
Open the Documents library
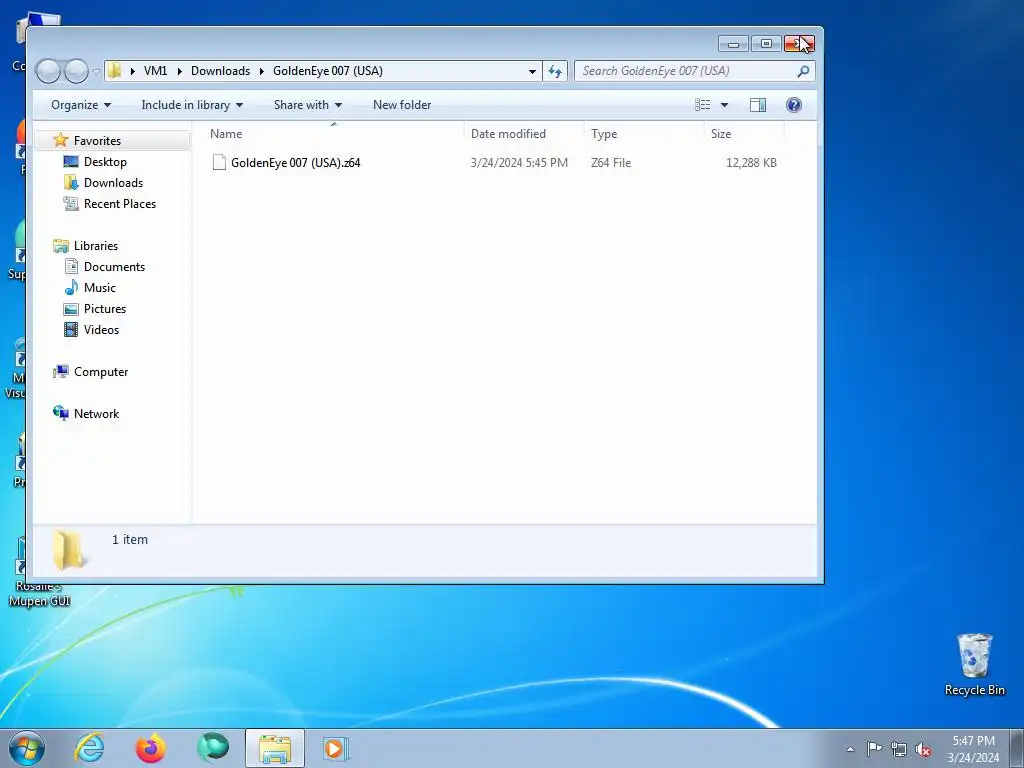click(x=114, y=266)
